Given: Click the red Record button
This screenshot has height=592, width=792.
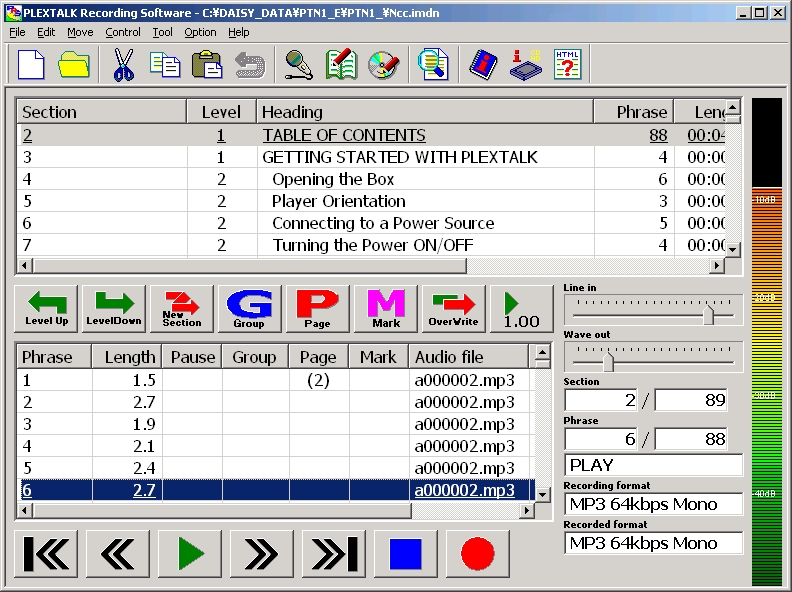Looking at the screenshot, I should [x=478, y=554].
